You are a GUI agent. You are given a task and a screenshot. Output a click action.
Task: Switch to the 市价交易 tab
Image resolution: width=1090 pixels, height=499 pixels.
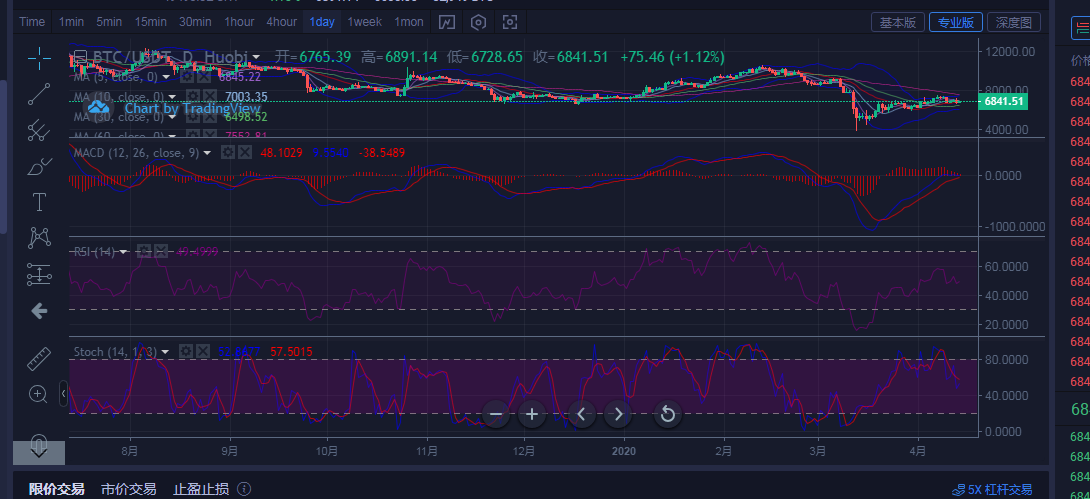pos(128,489)
